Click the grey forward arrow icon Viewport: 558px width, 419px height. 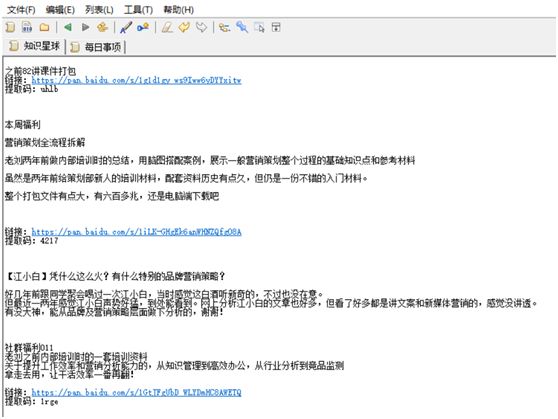pyautogui.click(x=85, y=27)
